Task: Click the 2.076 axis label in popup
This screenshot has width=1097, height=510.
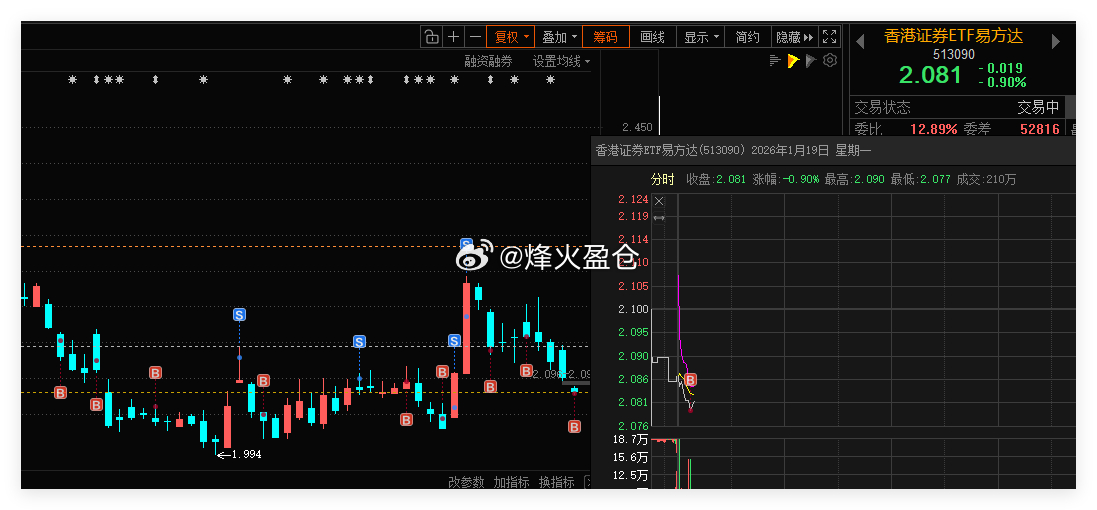Action: coord(633,425)
